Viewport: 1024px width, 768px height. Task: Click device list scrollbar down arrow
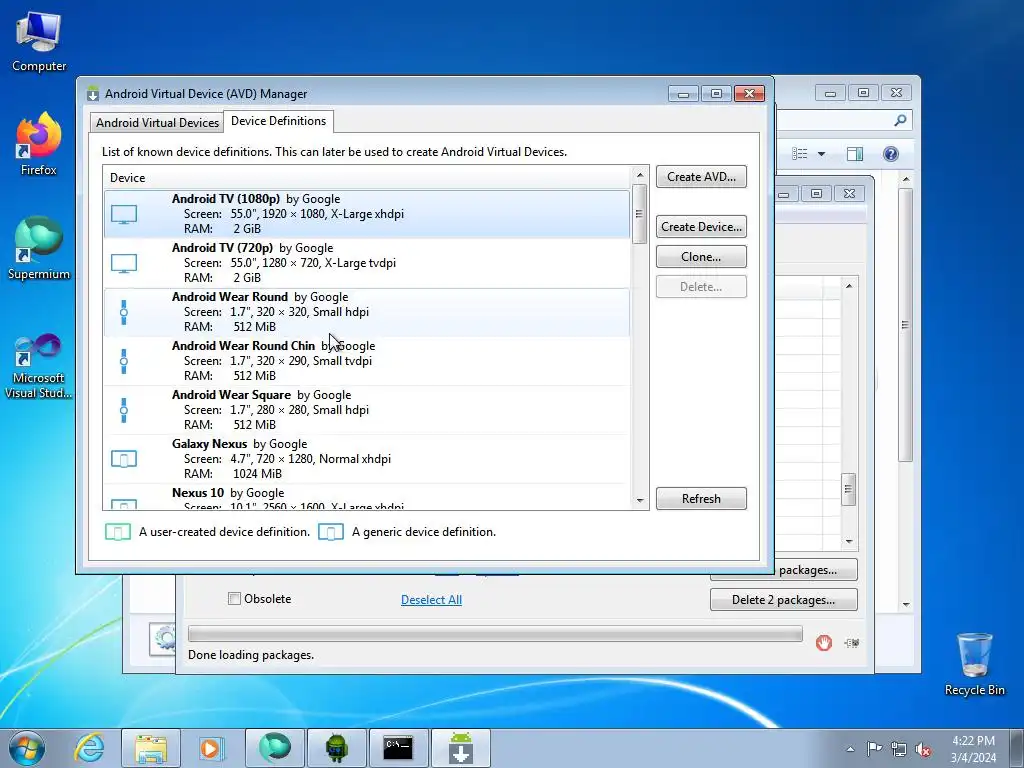tap(640, 500)
